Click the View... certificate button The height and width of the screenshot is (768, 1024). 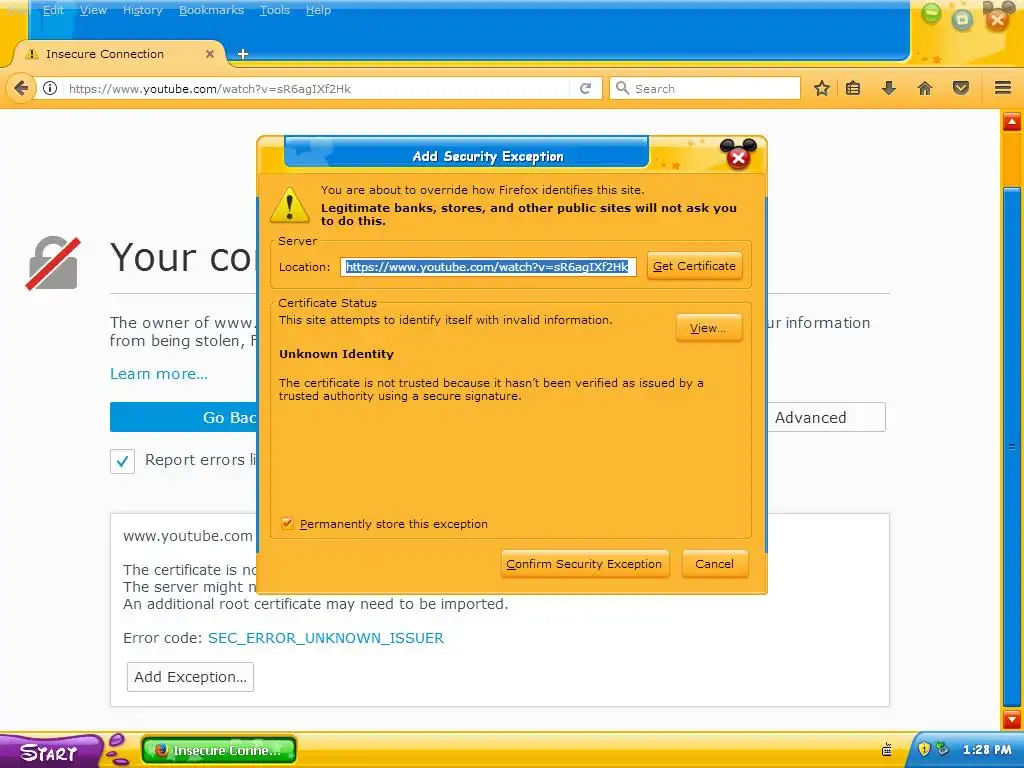709,328
